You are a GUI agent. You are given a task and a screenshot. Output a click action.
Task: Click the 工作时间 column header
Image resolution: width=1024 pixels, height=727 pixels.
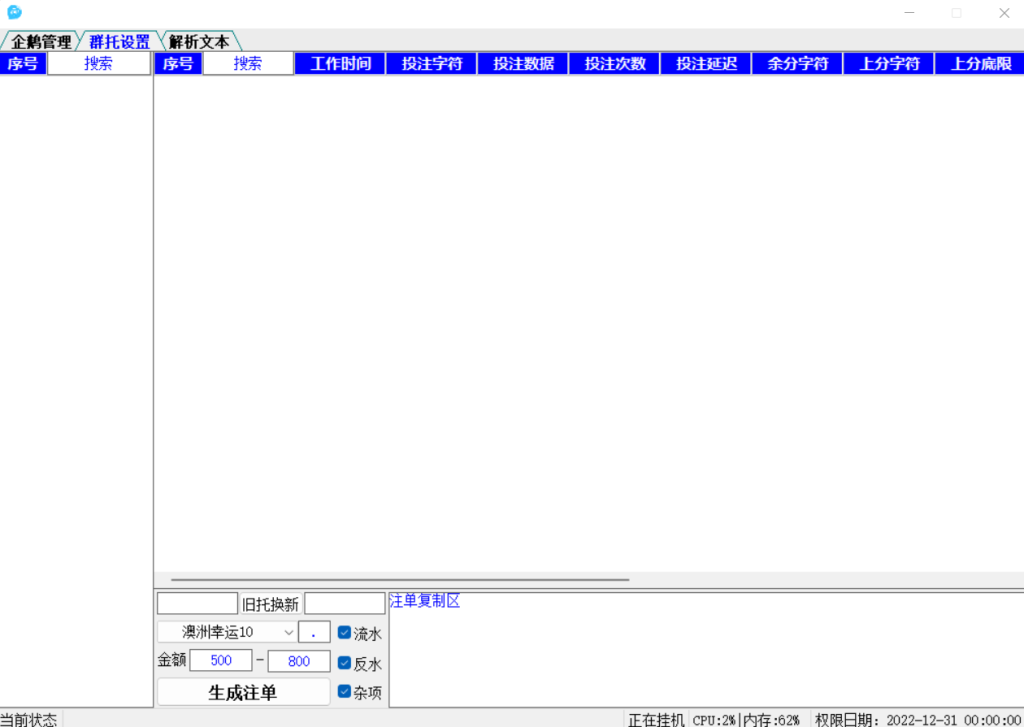tap(340, 64)
